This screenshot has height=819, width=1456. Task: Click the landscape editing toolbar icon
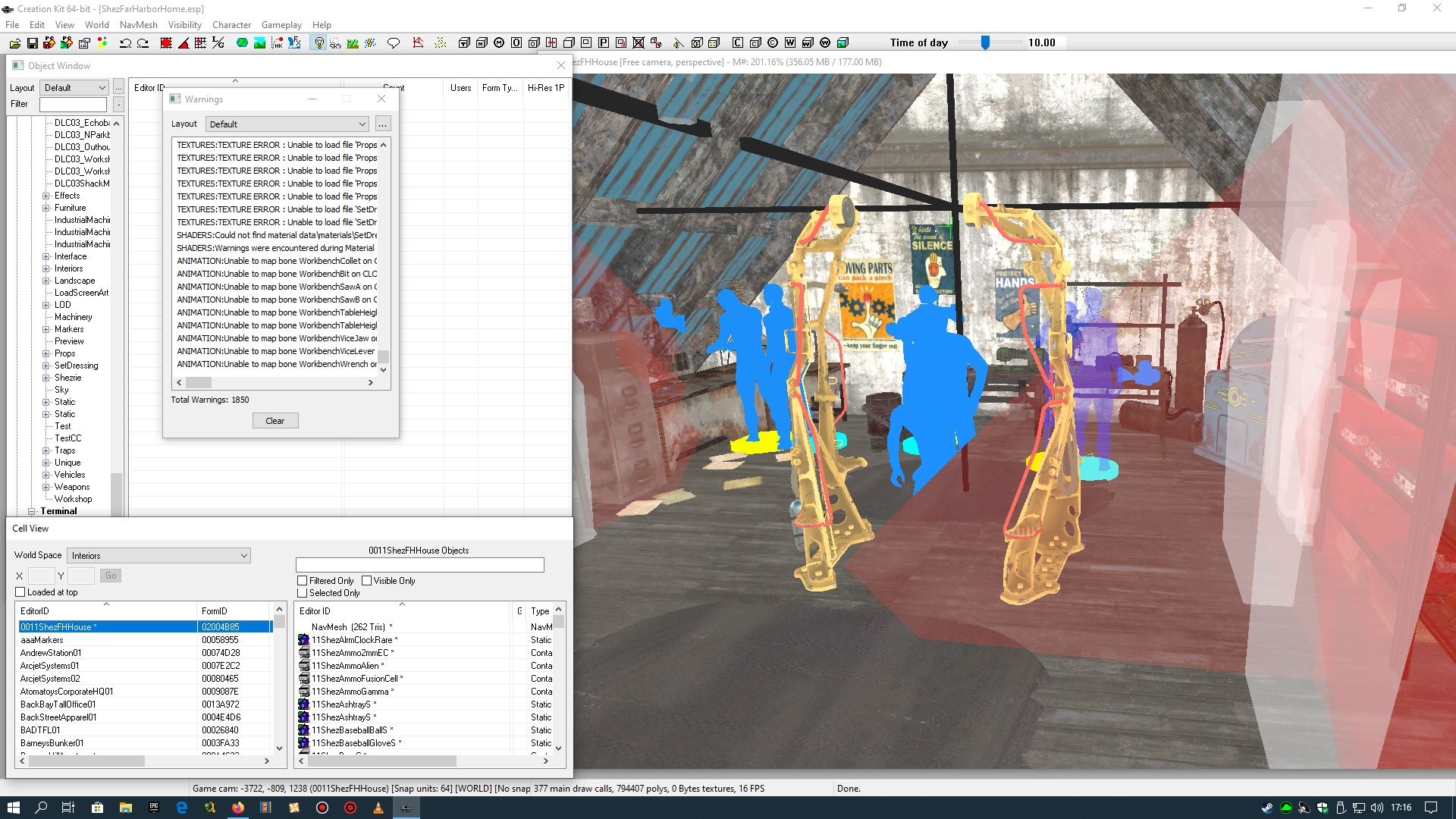click(x=259, y=43)
